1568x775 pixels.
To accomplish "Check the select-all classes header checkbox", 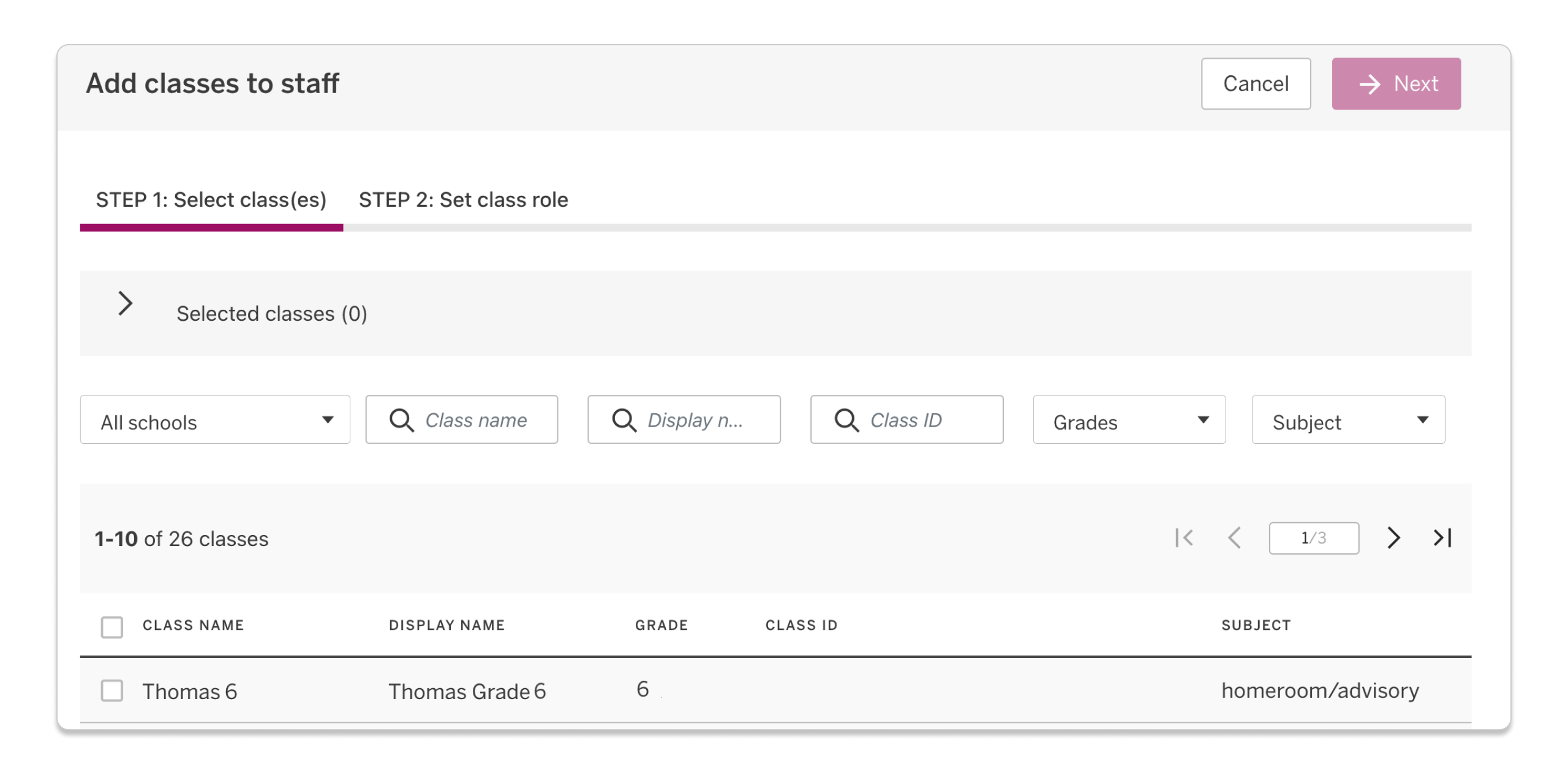I will tap(112, 627).
